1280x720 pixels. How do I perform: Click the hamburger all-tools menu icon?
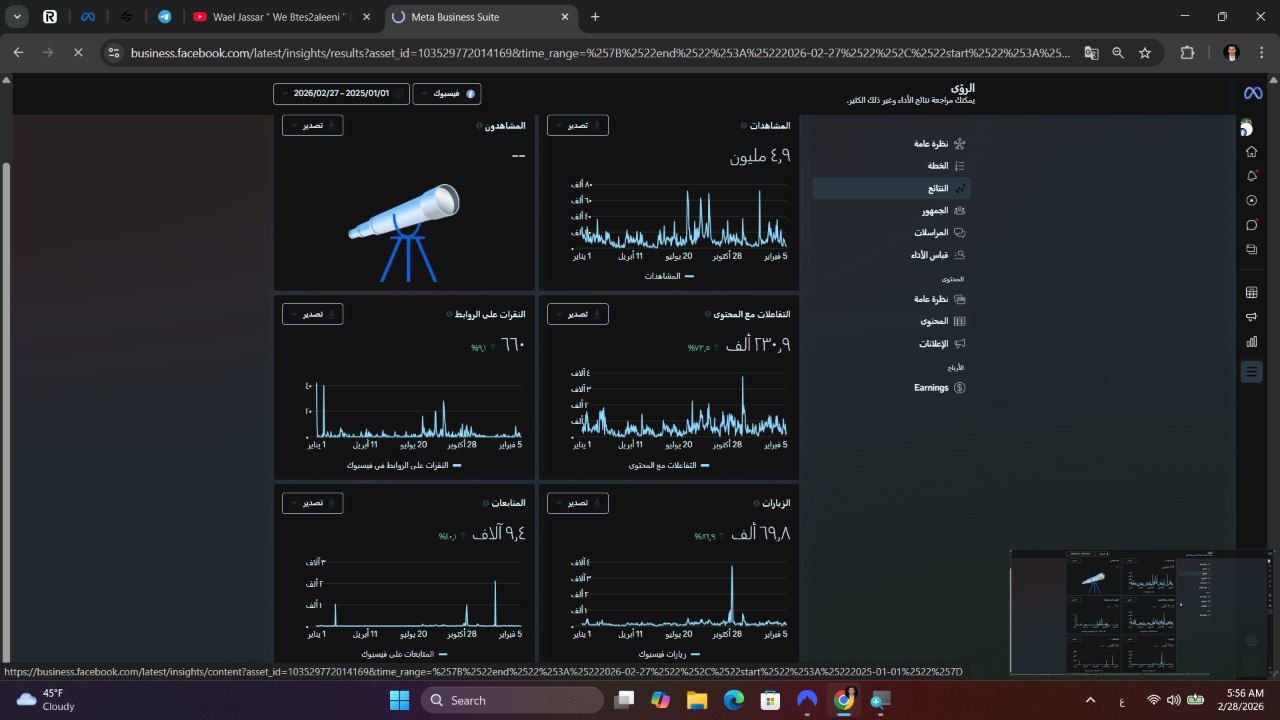[1251, 372]
